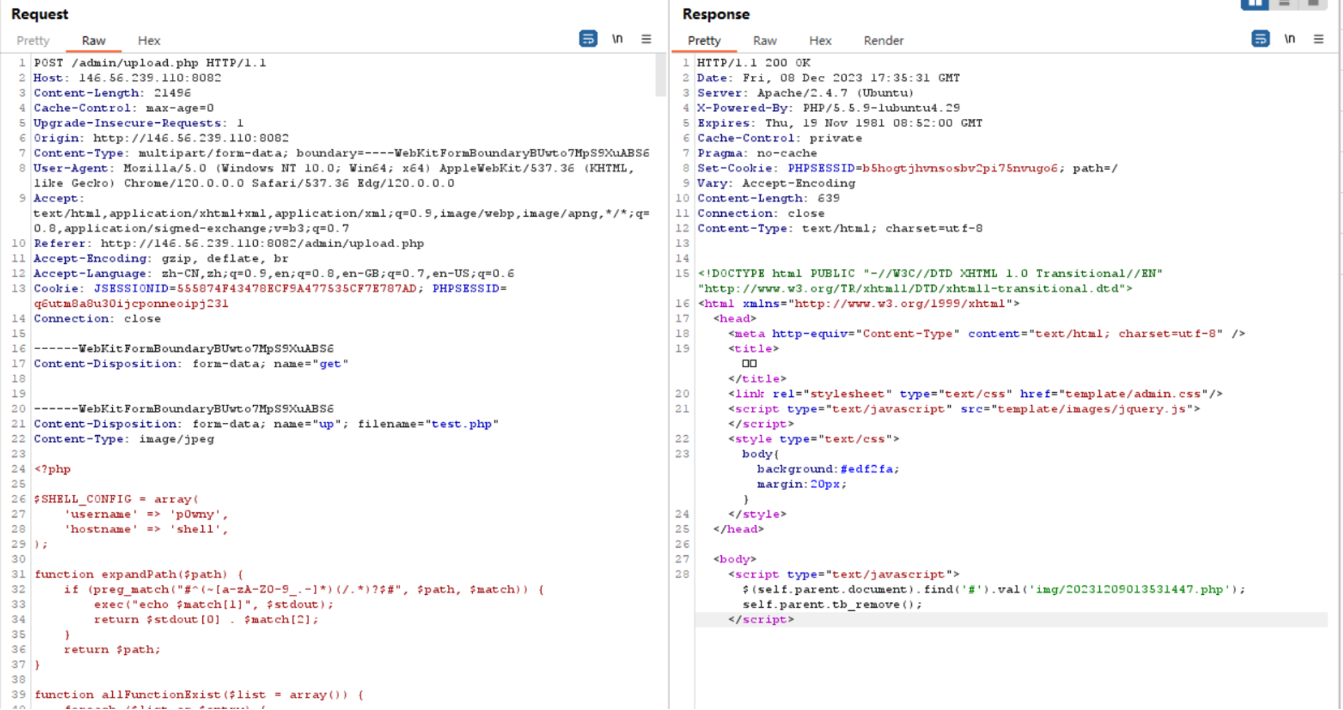Click the $SHELL_CONFIG = array( line

(x=116, y=498)
